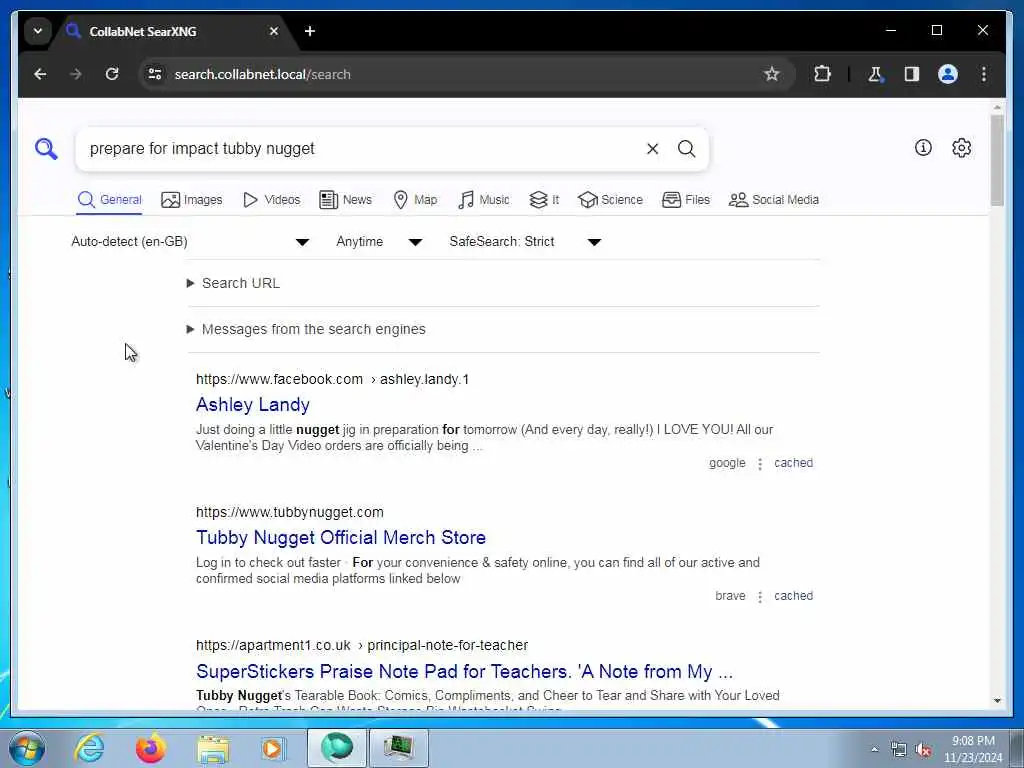The width and height of the screenshot is (1024, 768).
Task: Switch to the Images category
Action: pyautogui.click(x=192, y=200)
